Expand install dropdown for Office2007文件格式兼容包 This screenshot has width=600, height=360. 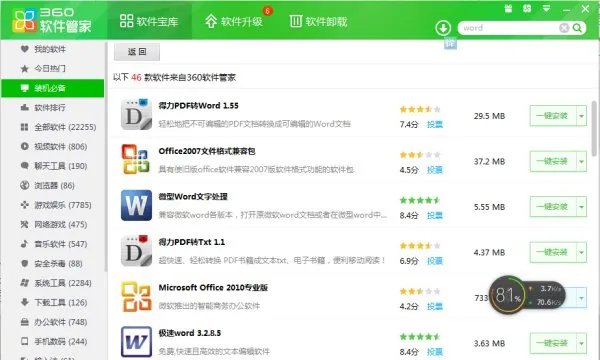pyautogui.click(x=581, y=161)
